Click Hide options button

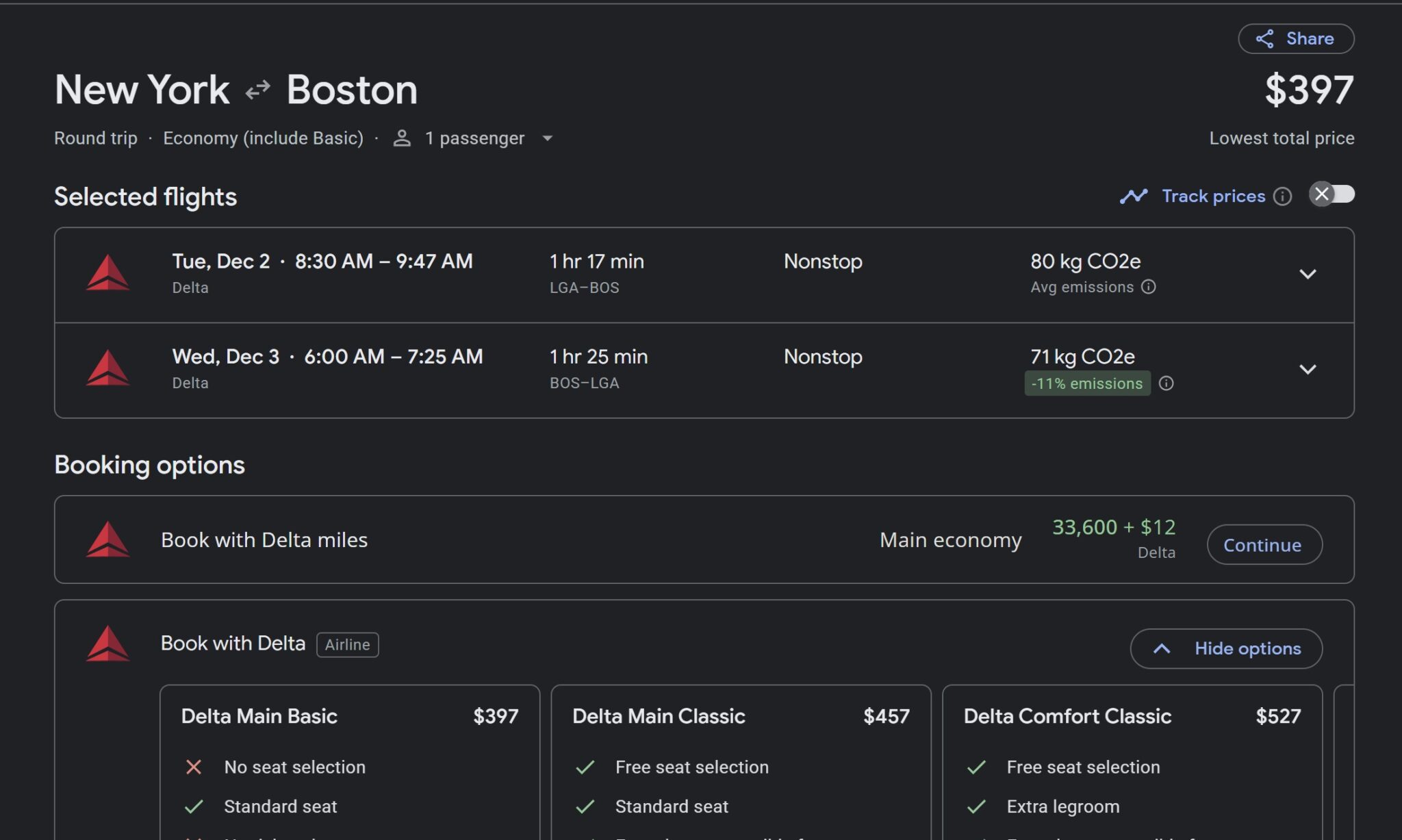(1226, 648)
